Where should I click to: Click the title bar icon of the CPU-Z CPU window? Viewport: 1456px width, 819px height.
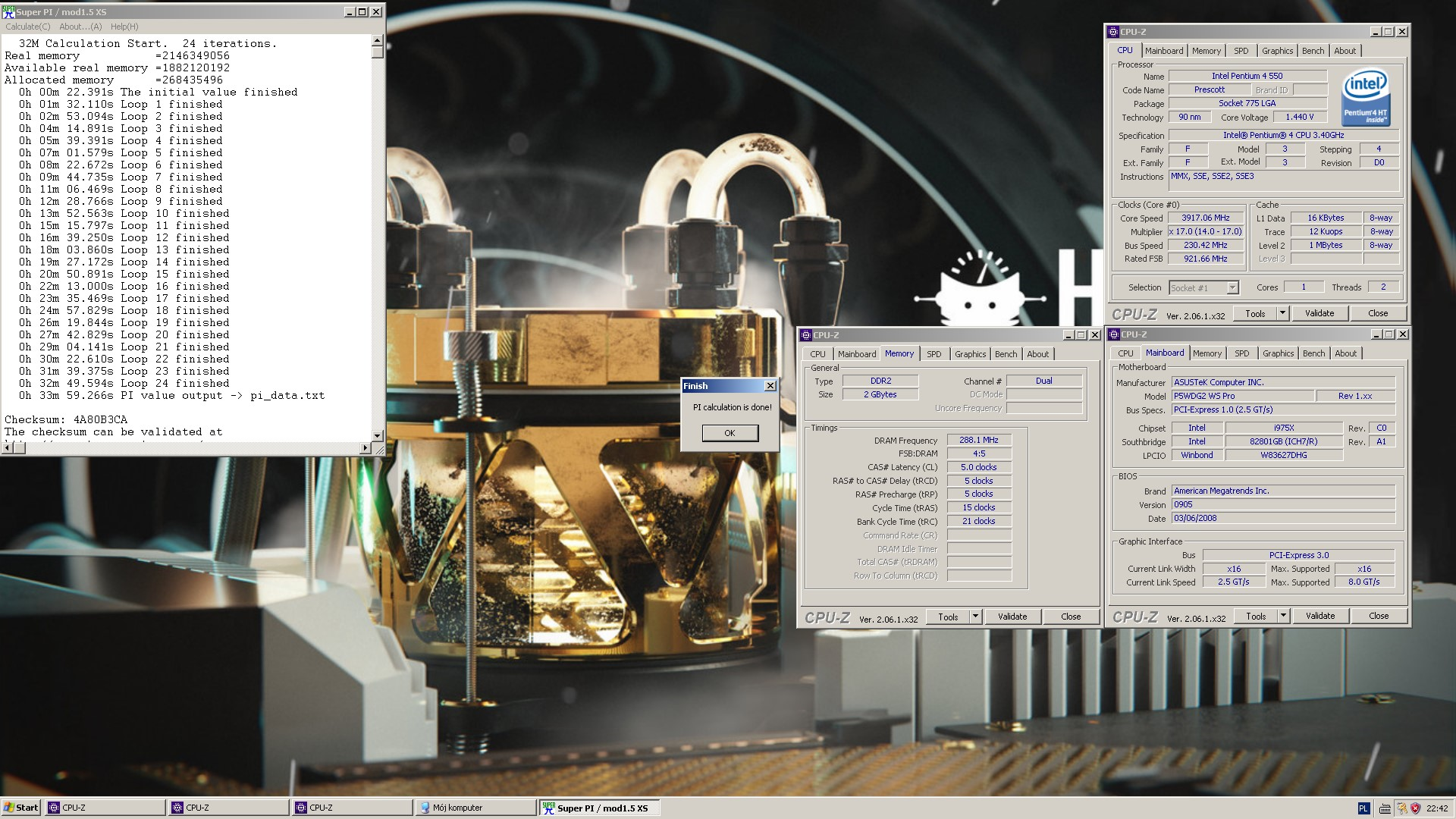(1113, 32)
